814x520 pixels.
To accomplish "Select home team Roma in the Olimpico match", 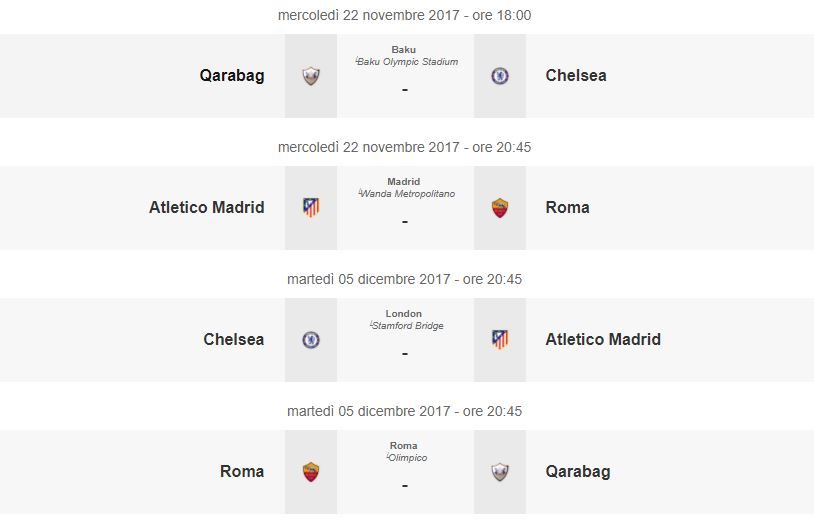I will click(x=242, y=471).
